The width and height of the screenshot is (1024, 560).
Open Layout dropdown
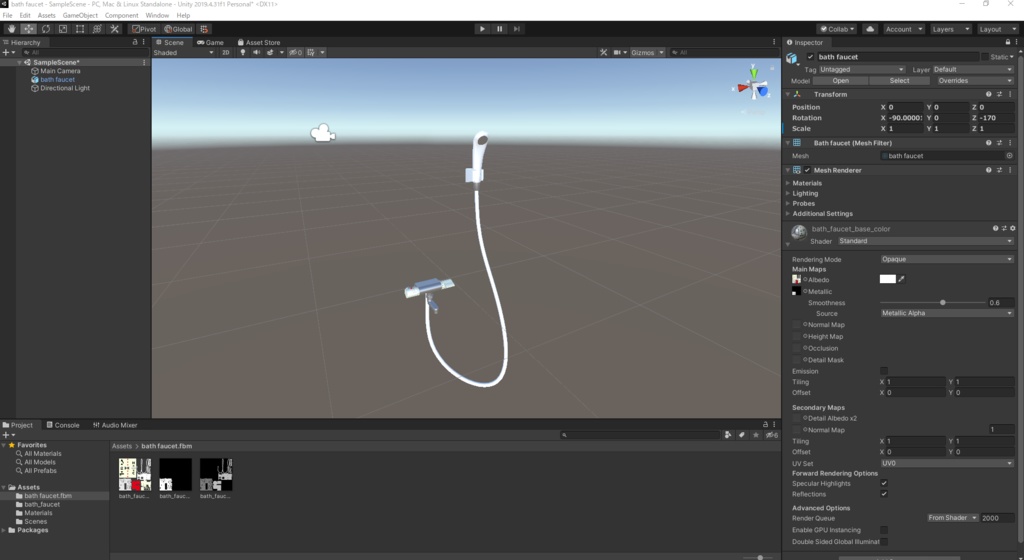point(997,29)
